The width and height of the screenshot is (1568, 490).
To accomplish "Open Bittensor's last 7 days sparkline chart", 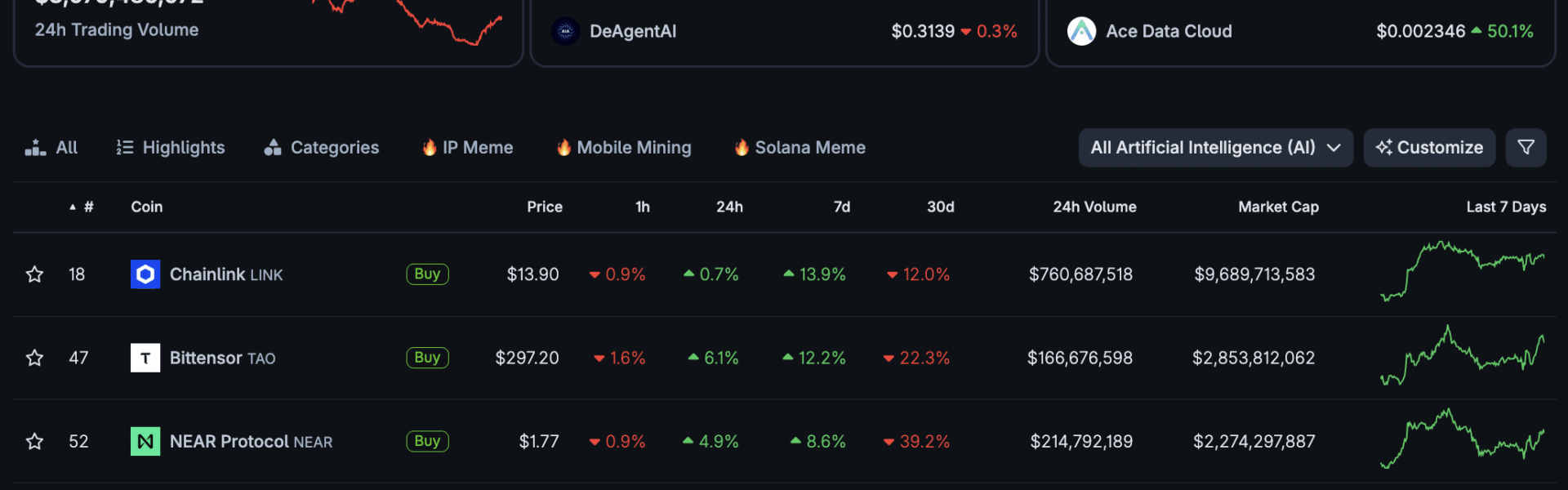I will (x=1462, y=358).
